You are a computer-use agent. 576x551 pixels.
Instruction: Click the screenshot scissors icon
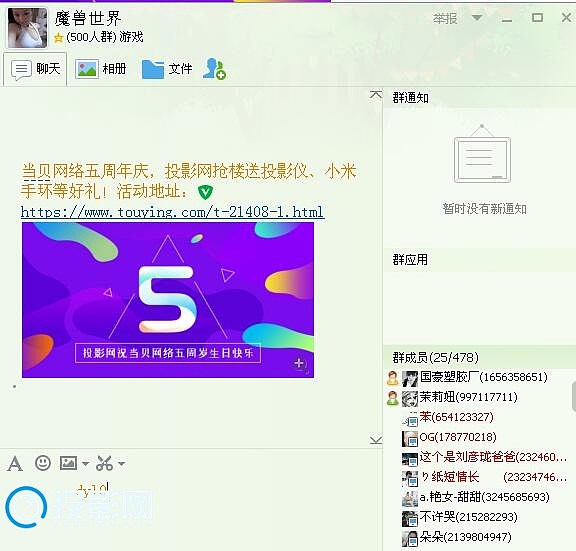(x=104, y=463)
